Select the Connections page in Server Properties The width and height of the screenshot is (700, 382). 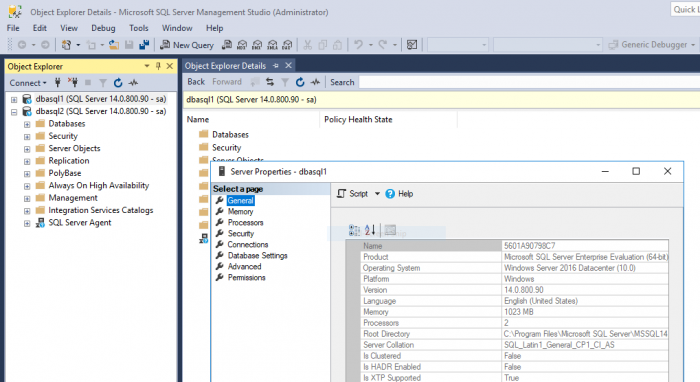248,245
